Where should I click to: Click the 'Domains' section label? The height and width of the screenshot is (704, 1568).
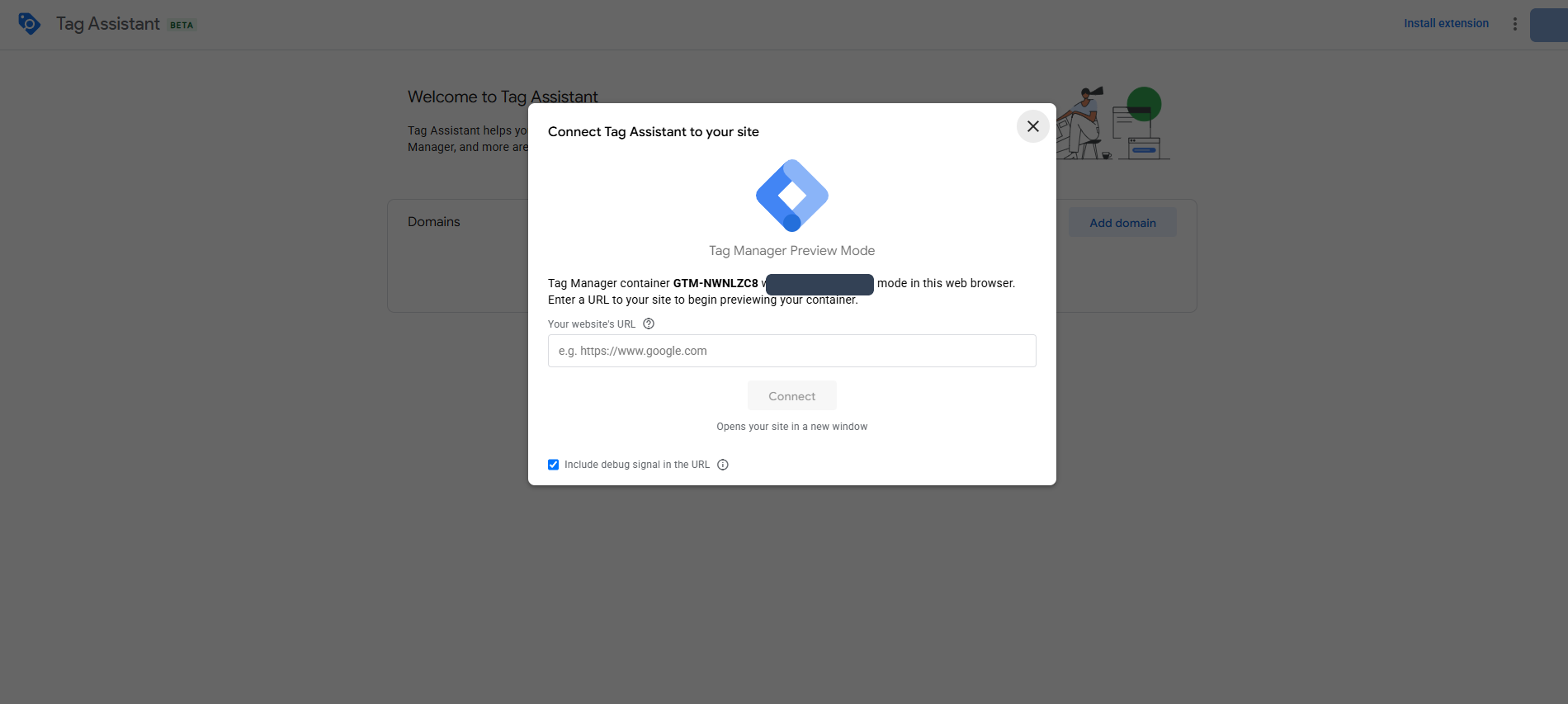coord(433,222)
